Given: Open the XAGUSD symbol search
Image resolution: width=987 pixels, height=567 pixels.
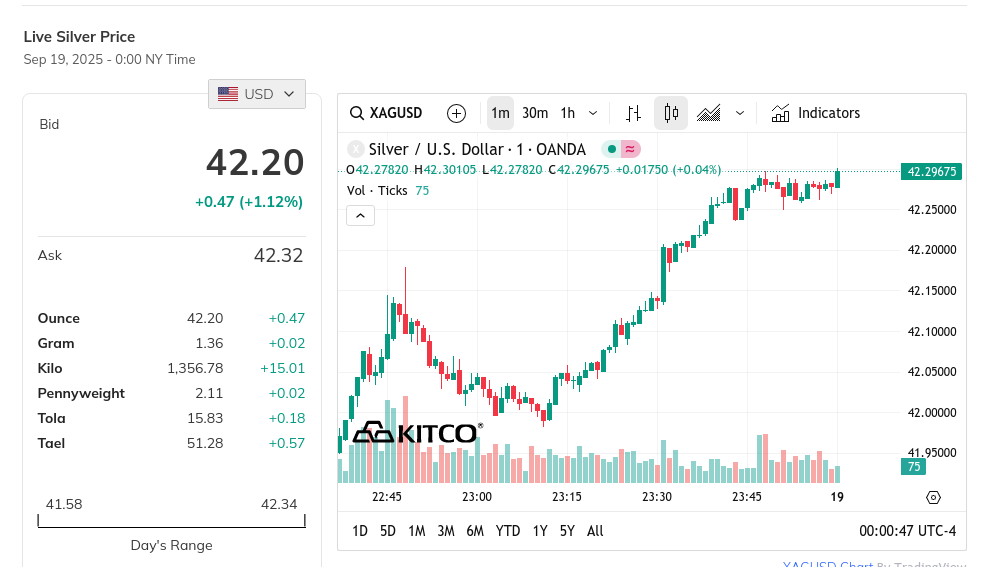Looking at the screenshot, I should 386,113.
